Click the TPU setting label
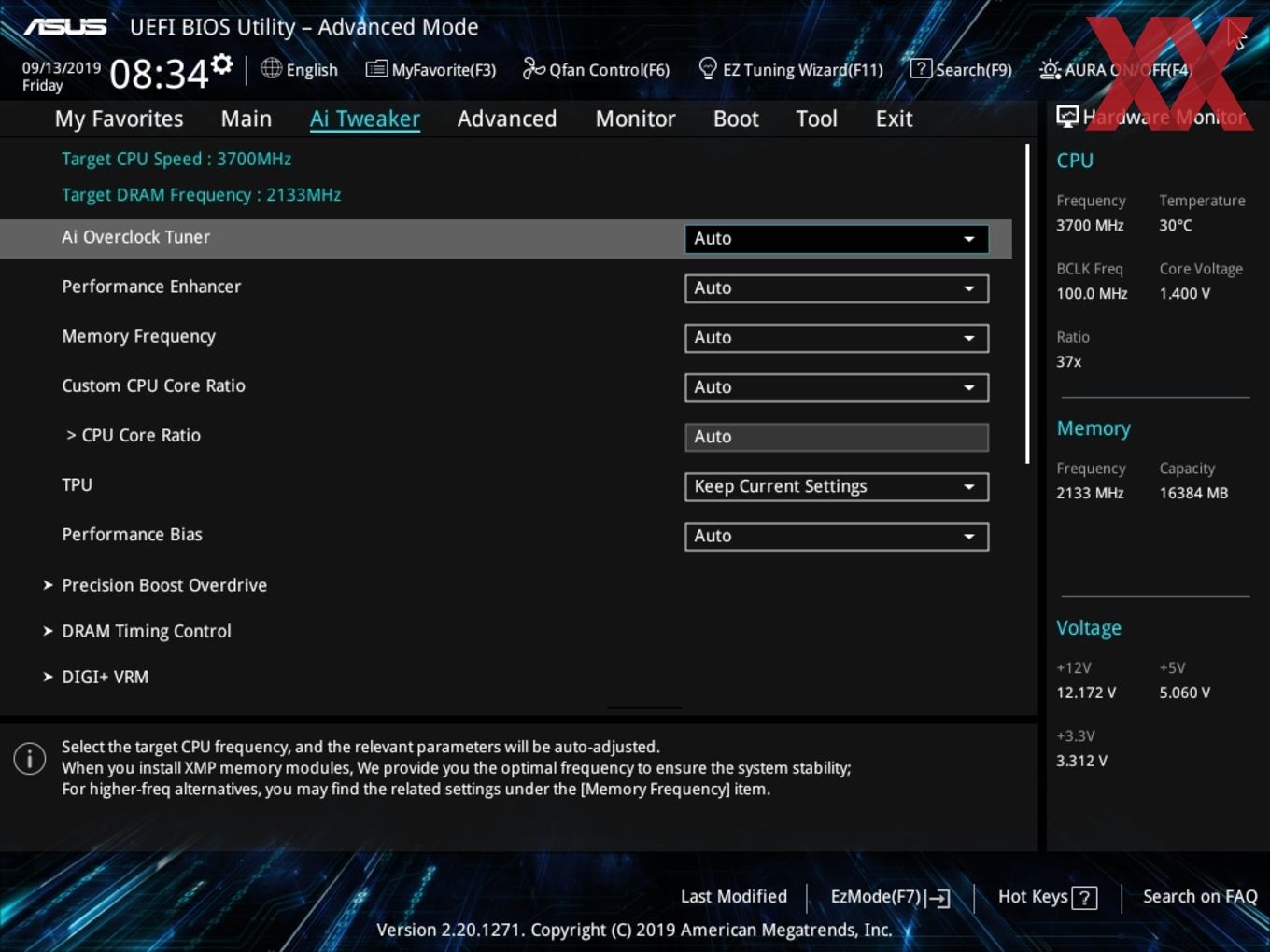Viewport: 1270px width, 952px height. point(77,485)
